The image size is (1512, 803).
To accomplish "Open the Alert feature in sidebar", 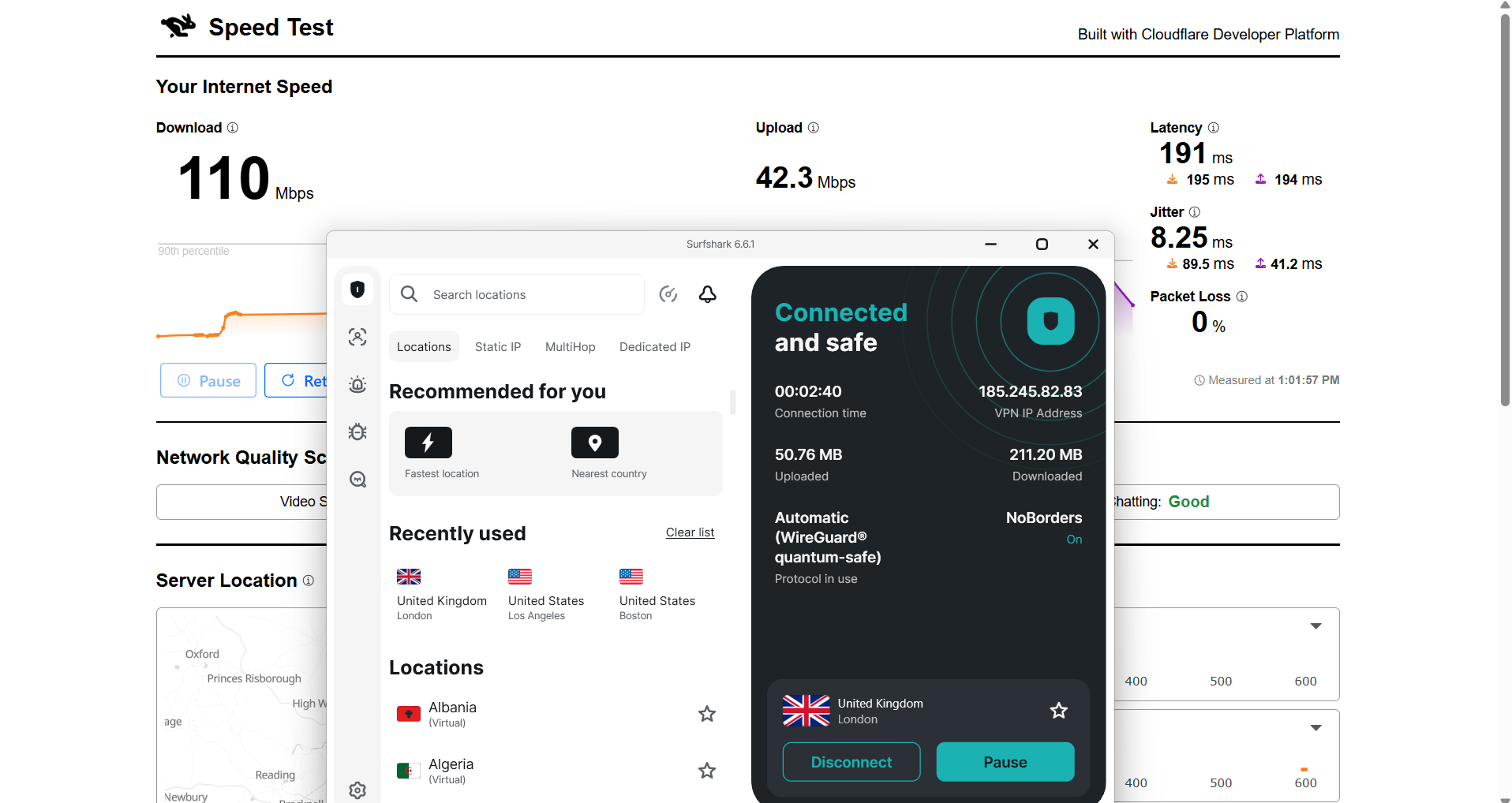I will (x=357, y=385).
